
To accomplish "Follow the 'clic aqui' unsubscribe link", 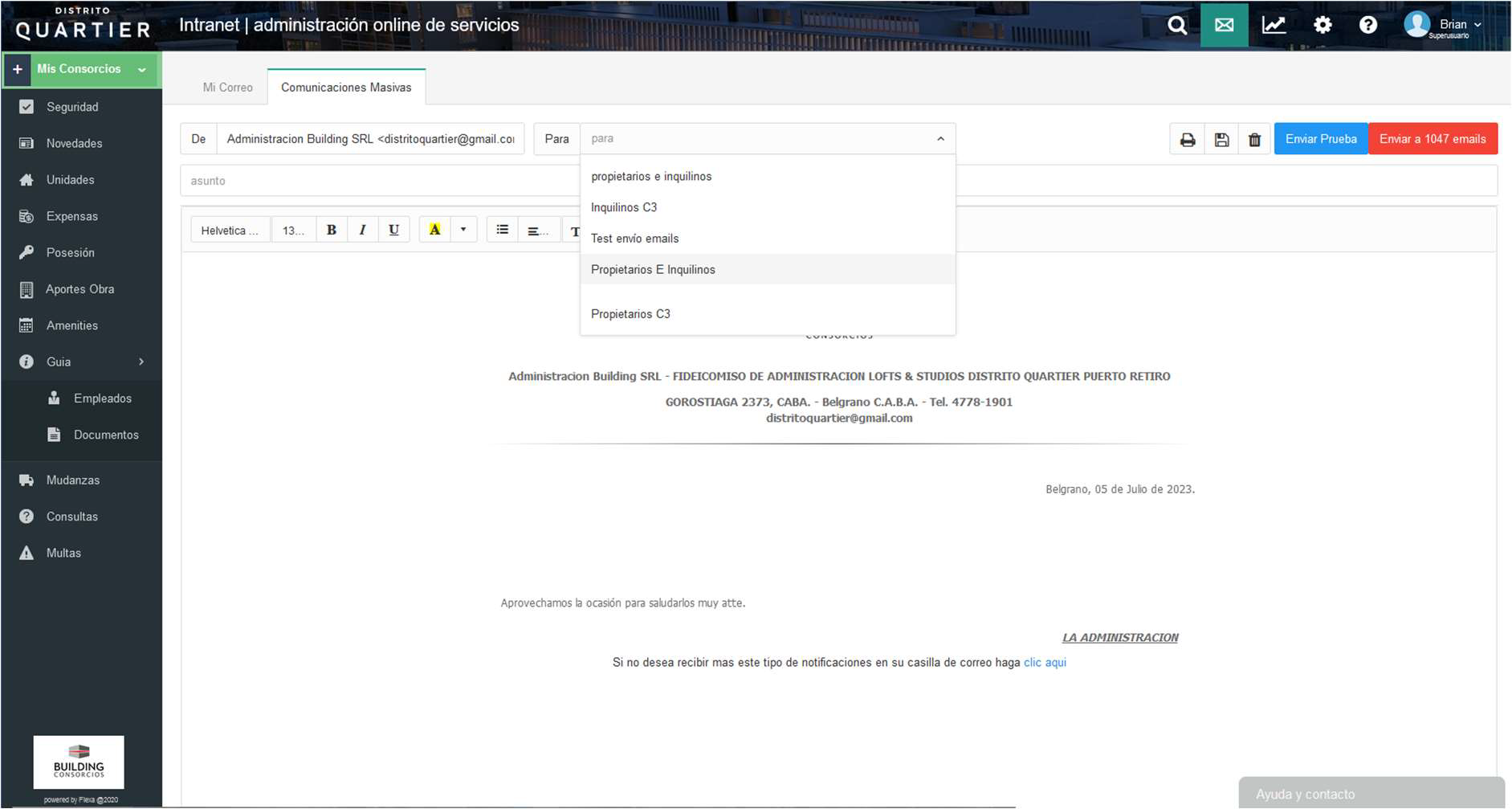I will (x=1045, y=663).
